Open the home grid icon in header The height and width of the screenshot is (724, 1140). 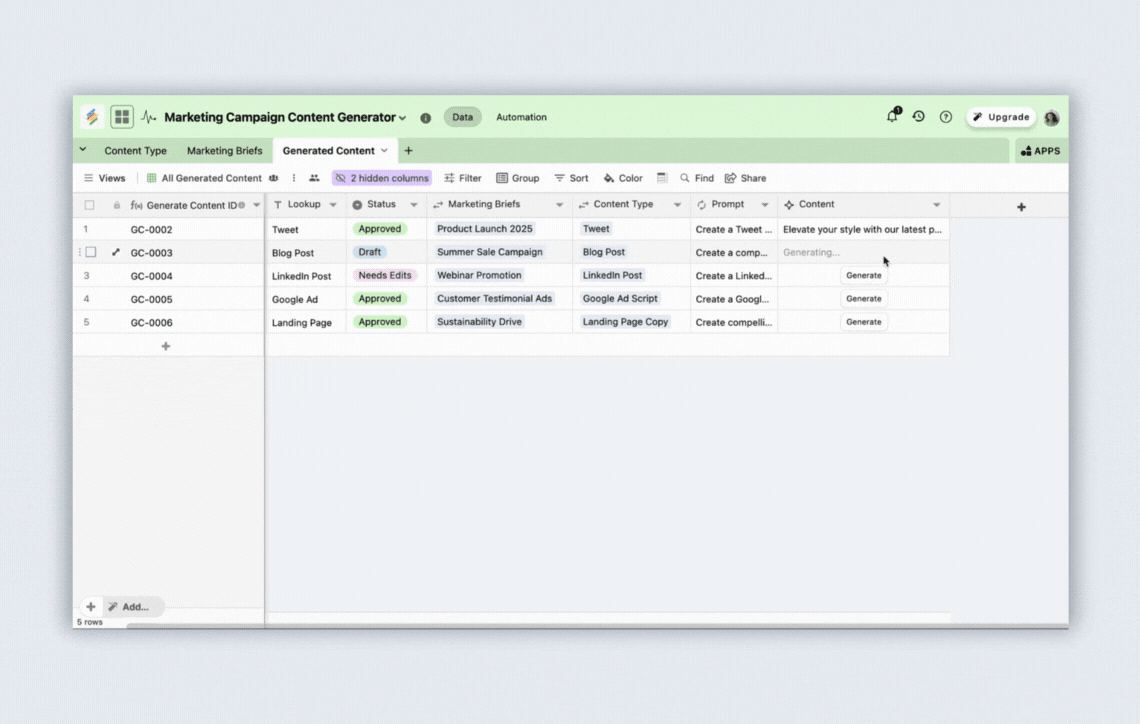click(x=122, y=117)
